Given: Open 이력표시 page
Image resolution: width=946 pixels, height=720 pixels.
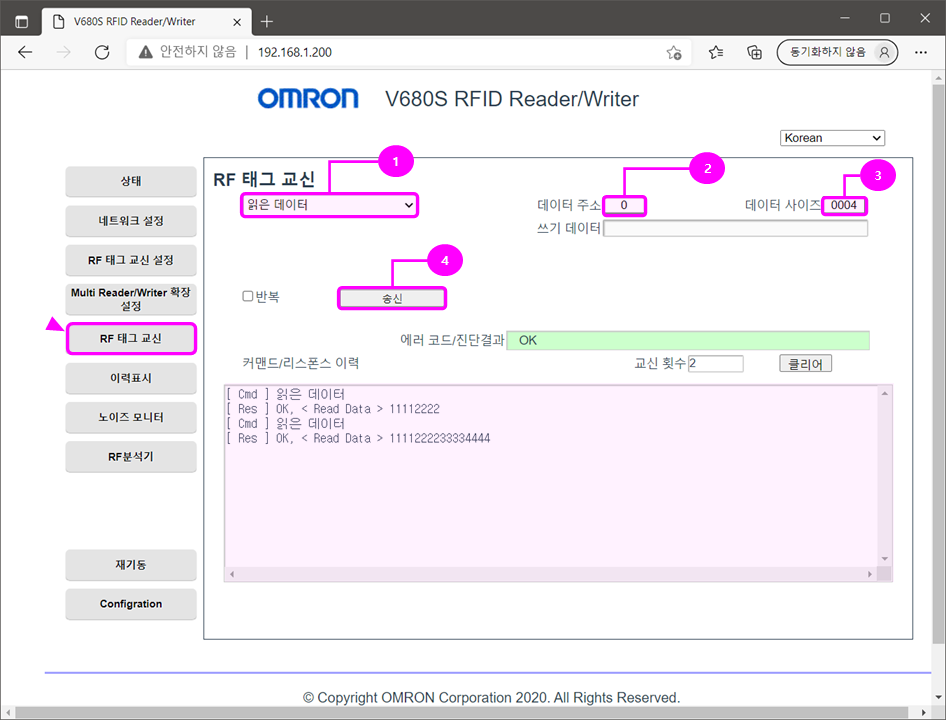Looking at the screenshot, I should pyautogui.click(x=131, y=378).
